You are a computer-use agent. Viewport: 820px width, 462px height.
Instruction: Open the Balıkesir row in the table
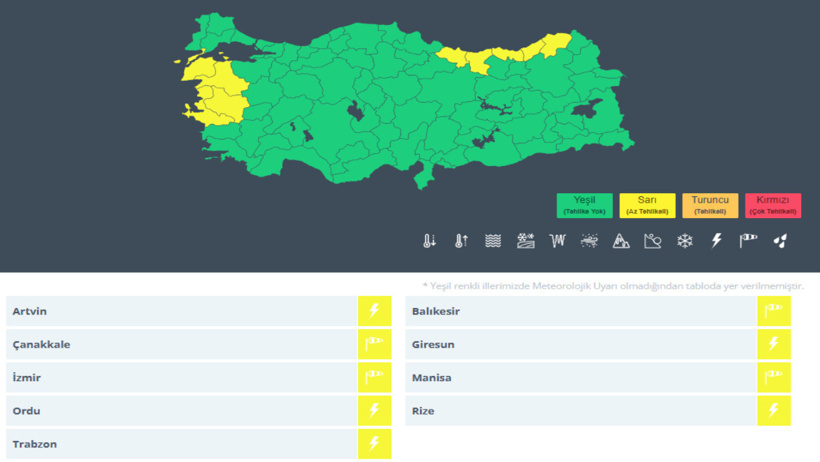tap(598, 311)
